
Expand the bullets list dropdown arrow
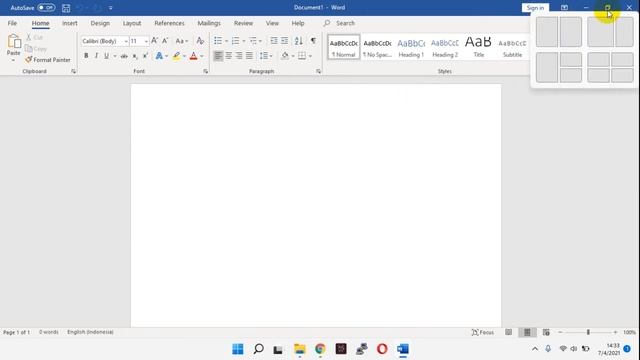pos(227,41)
